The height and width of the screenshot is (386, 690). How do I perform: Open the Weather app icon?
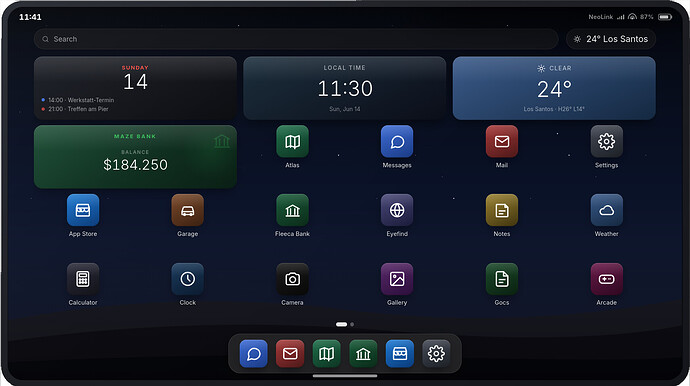tap(606, 210)
